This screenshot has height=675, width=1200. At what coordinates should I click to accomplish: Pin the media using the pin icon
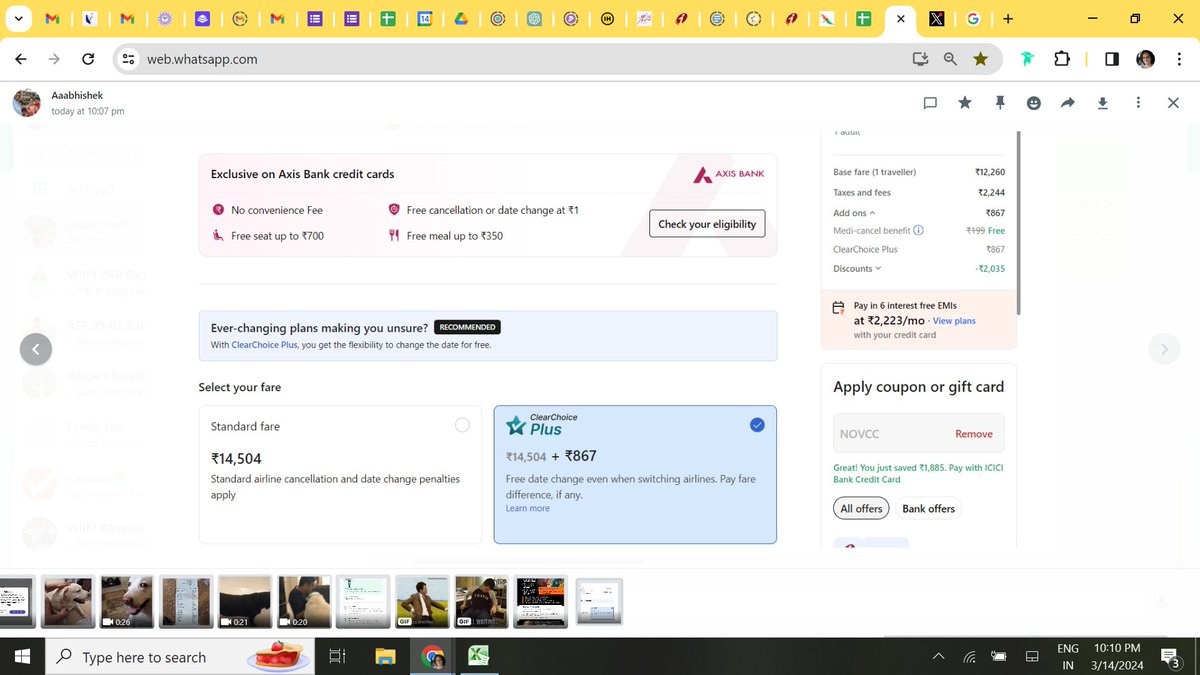point(999,103)
